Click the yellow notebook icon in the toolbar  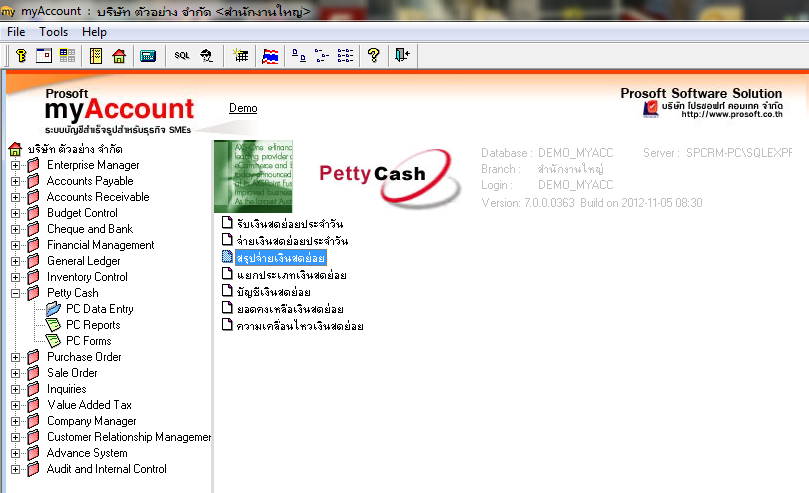95,56
